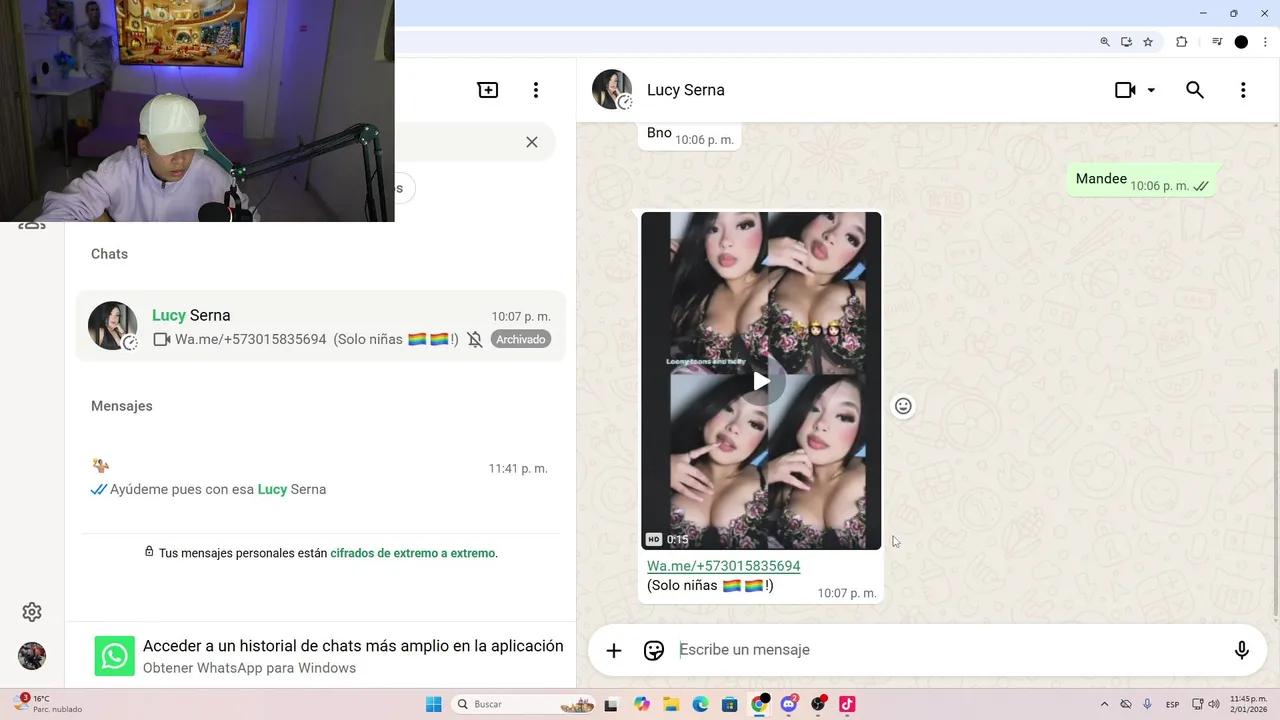Open the Windows Start menu
Screen dimensions: 1280x720
pyautogui.click(x=433, y=704)
